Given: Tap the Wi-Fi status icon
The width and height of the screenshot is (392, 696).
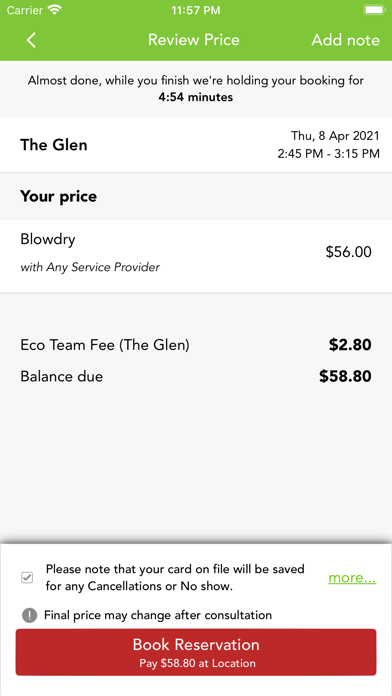Looking at the screenshot, I should [x=55, y=10].
